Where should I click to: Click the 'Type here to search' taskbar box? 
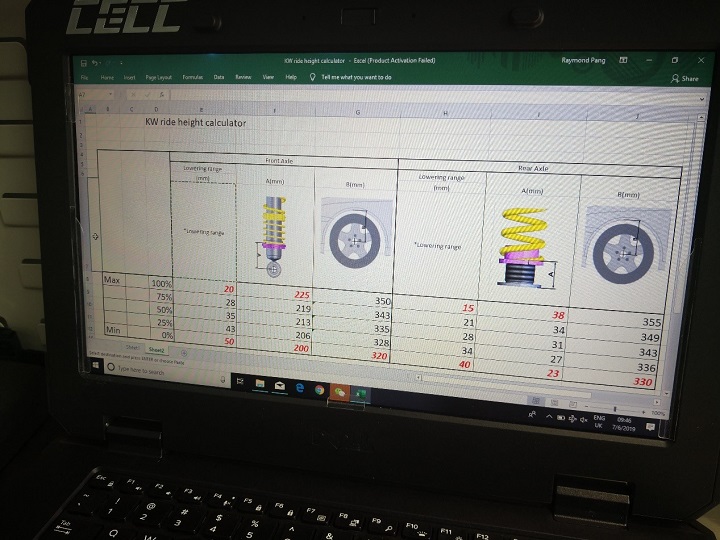click(165, 372)
